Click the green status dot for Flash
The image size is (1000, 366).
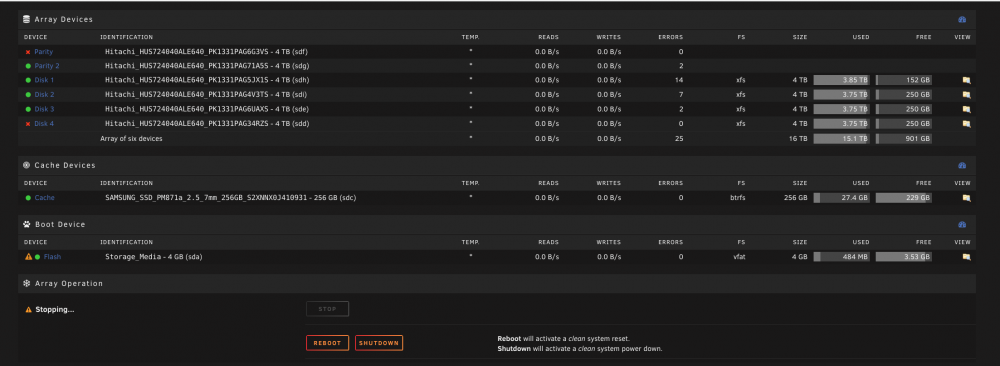click(x=38, y=257)
